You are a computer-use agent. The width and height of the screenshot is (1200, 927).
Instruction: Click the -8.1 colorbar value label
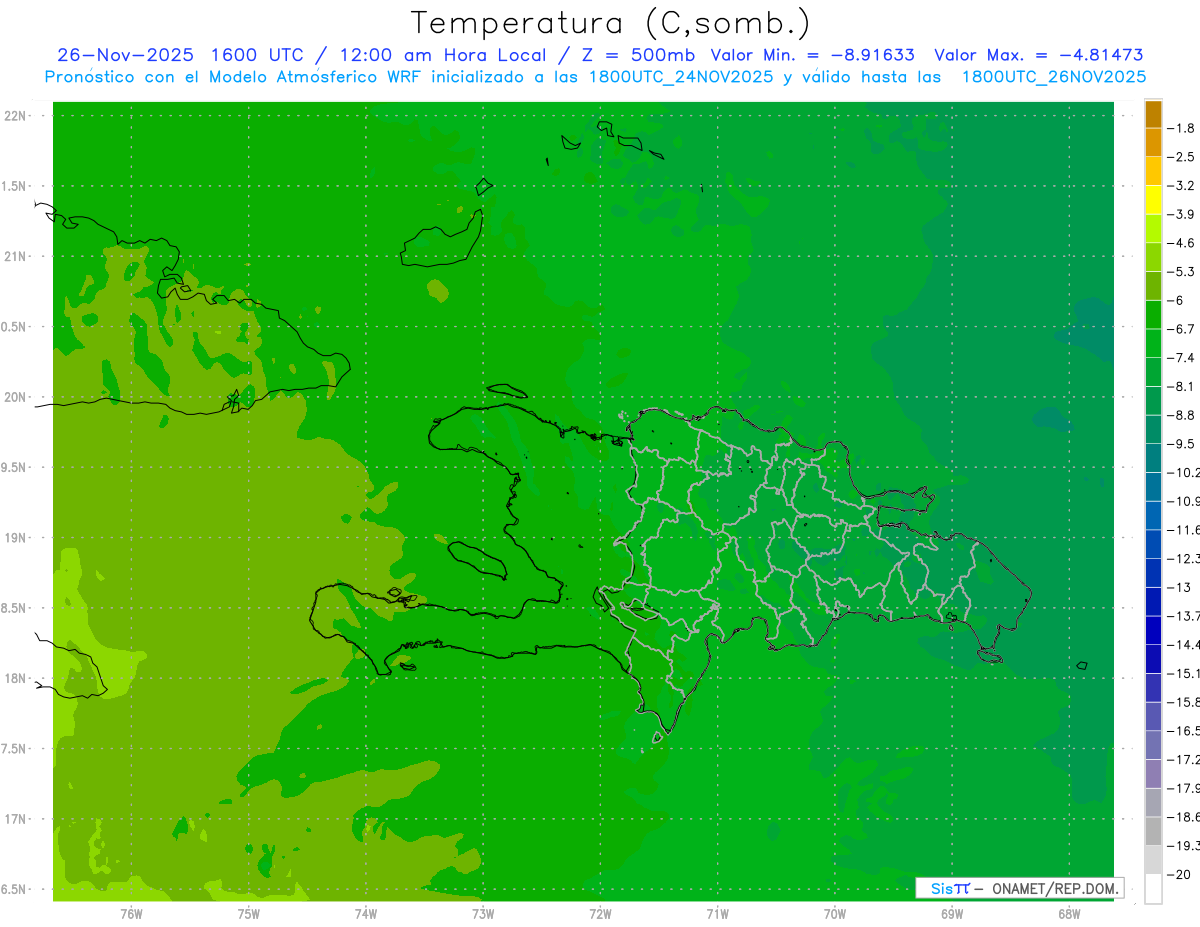(x=1182, y=386)
